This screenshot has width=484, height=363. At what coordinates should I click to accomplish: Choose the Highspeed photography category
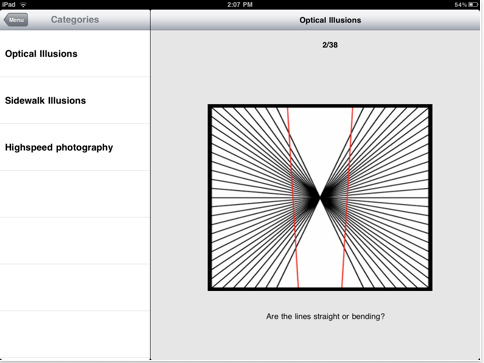[x=75, y=147]
